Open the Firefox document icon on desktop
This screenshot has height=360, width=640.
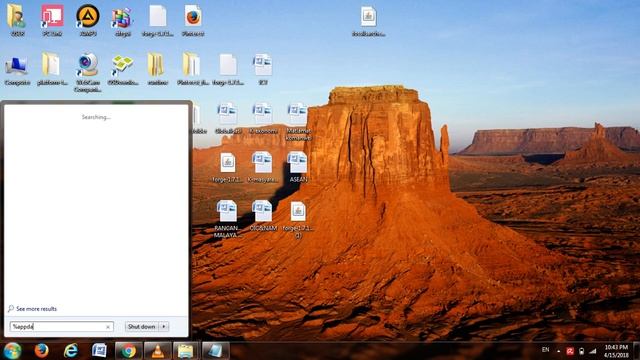pos(193,20)
